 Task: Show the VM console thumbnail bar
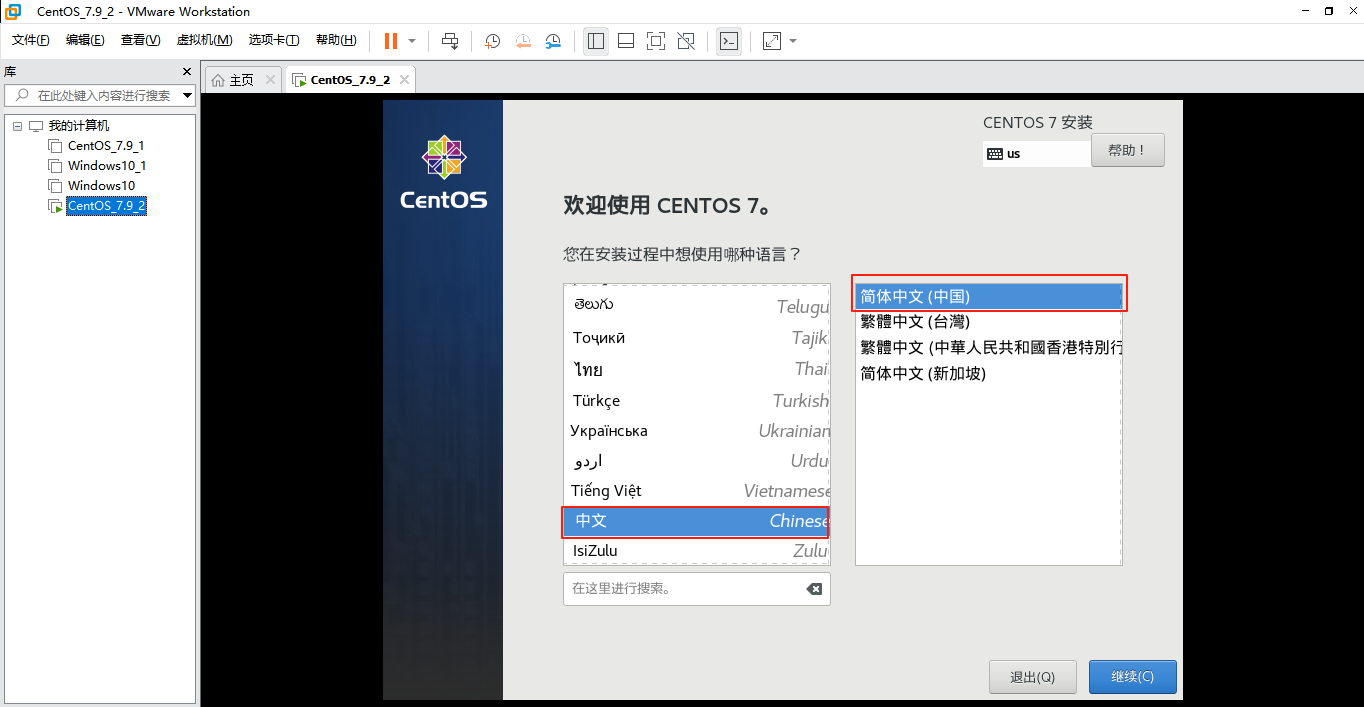pyautogui.click(x=625, y=41)
